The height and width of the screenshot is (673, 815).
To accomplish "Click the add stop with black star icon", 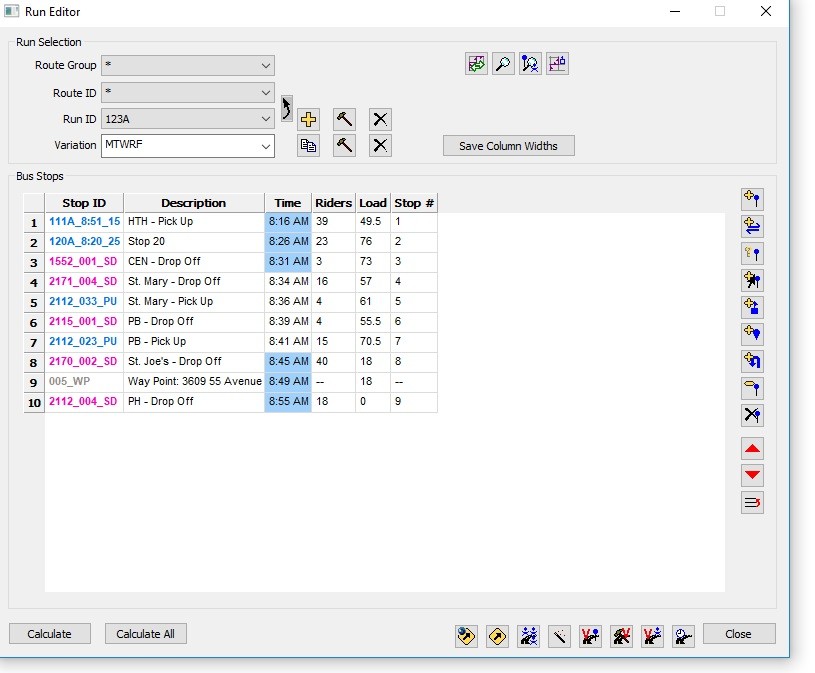I will [x=752, y=280].
